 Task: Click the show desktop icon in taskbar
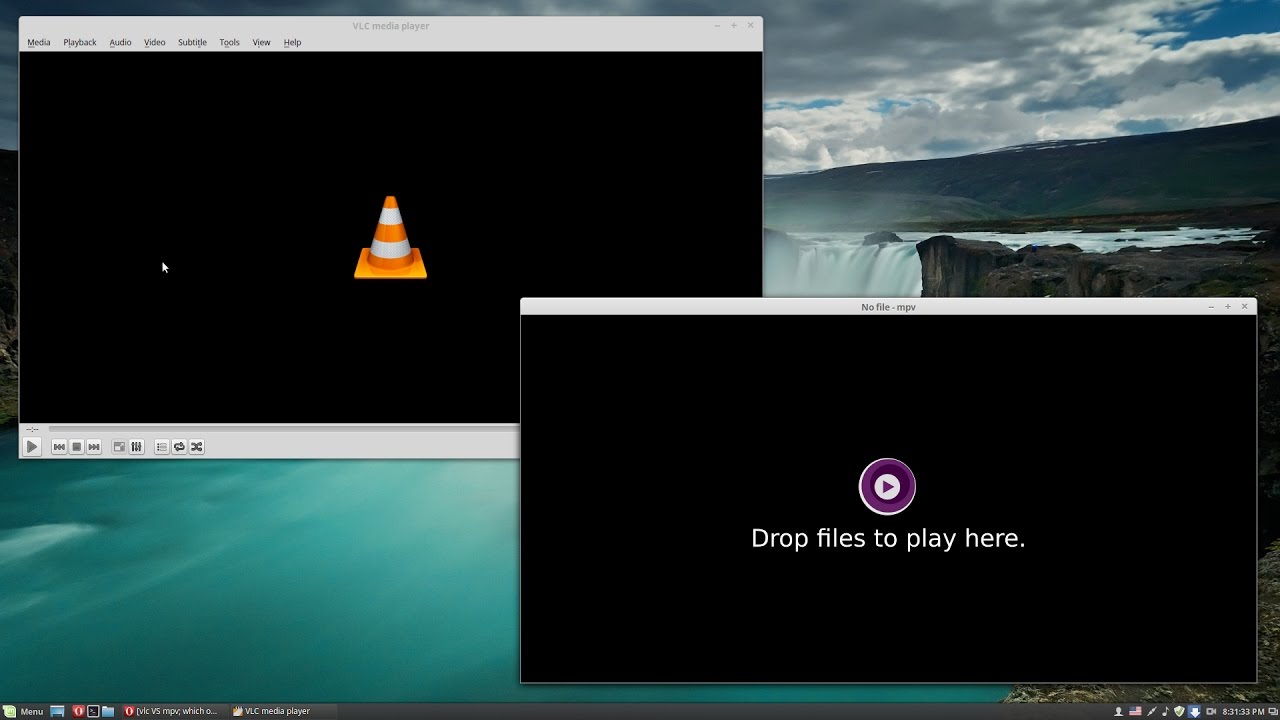click(x=58, y=711)
